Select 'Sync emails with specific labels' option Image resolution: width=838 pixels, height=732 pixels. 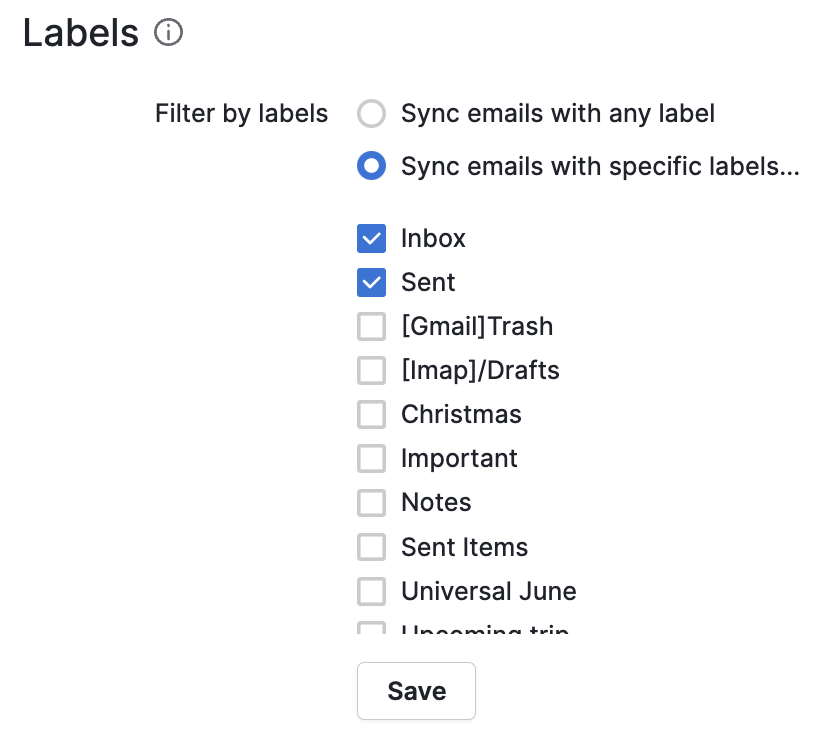pyautogui.click(x=371, y=166)
